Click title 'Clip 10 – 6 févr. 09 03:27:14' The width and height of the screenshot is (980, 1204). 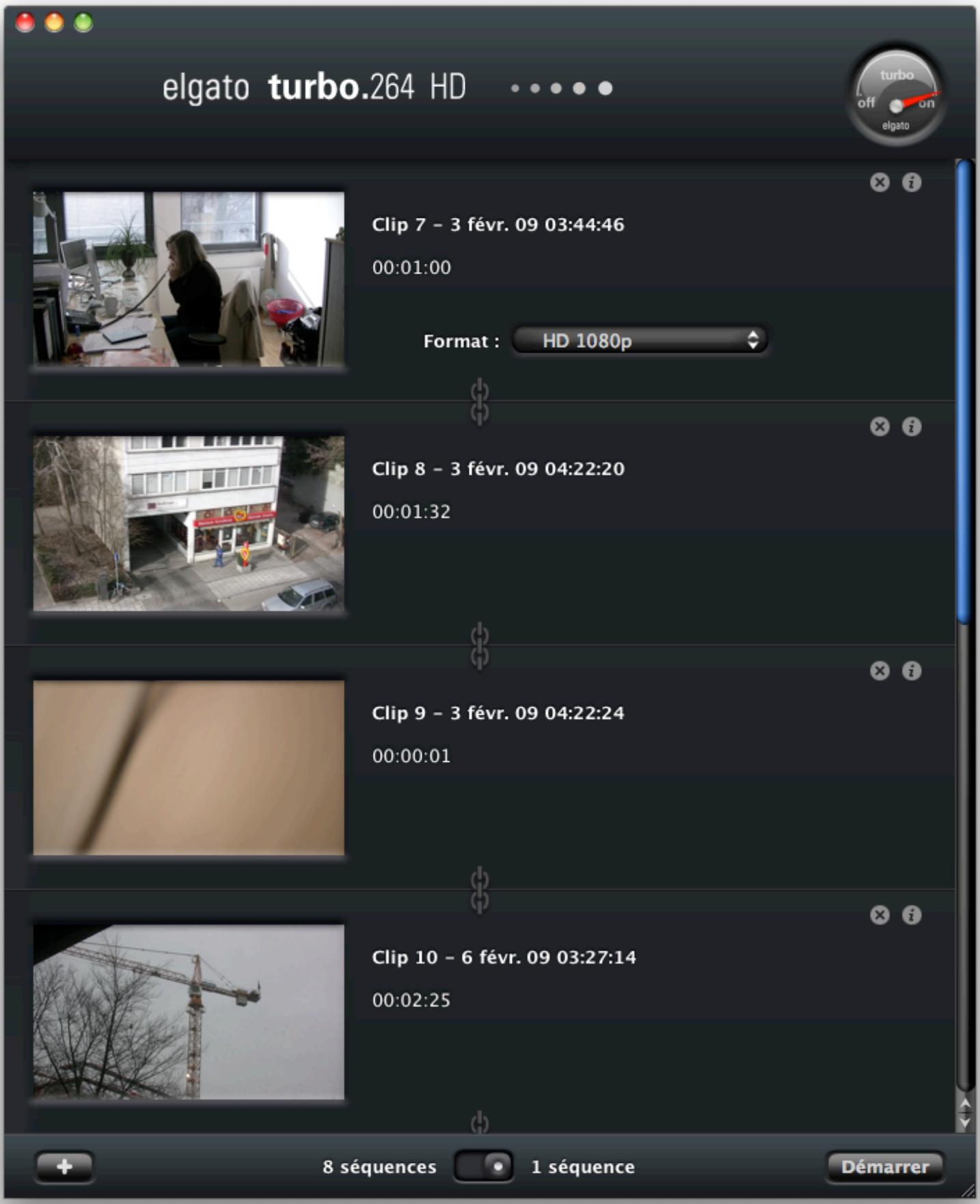[504, 957]
